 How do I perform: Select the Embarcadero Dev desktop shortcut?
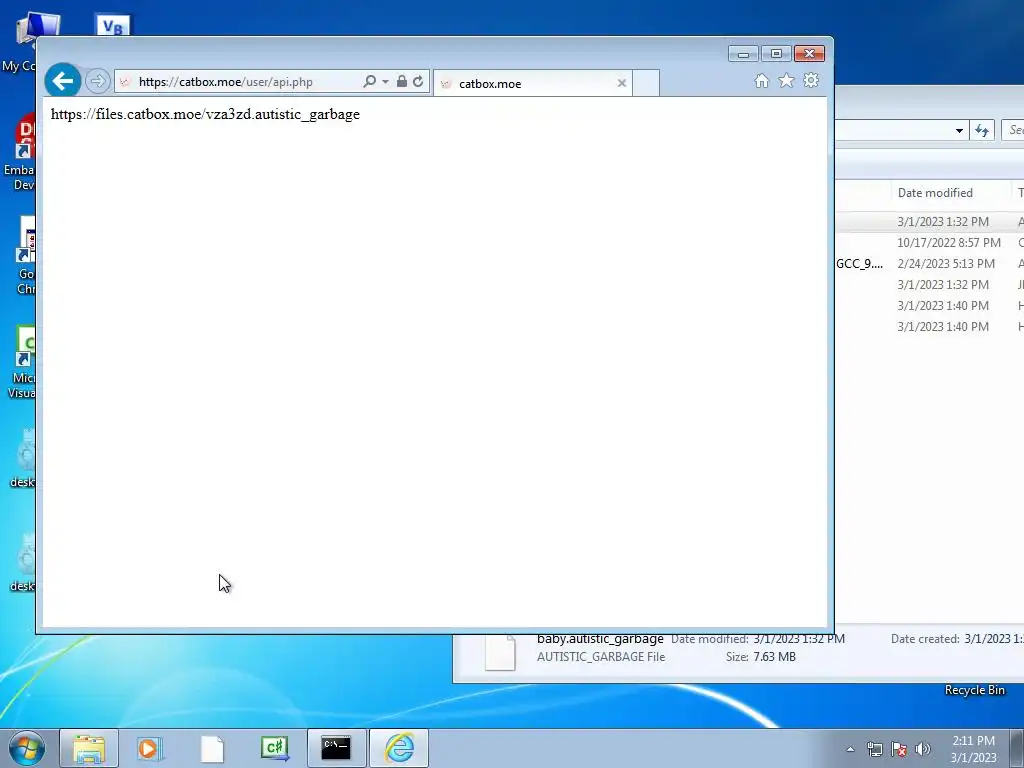click(20, 153)
